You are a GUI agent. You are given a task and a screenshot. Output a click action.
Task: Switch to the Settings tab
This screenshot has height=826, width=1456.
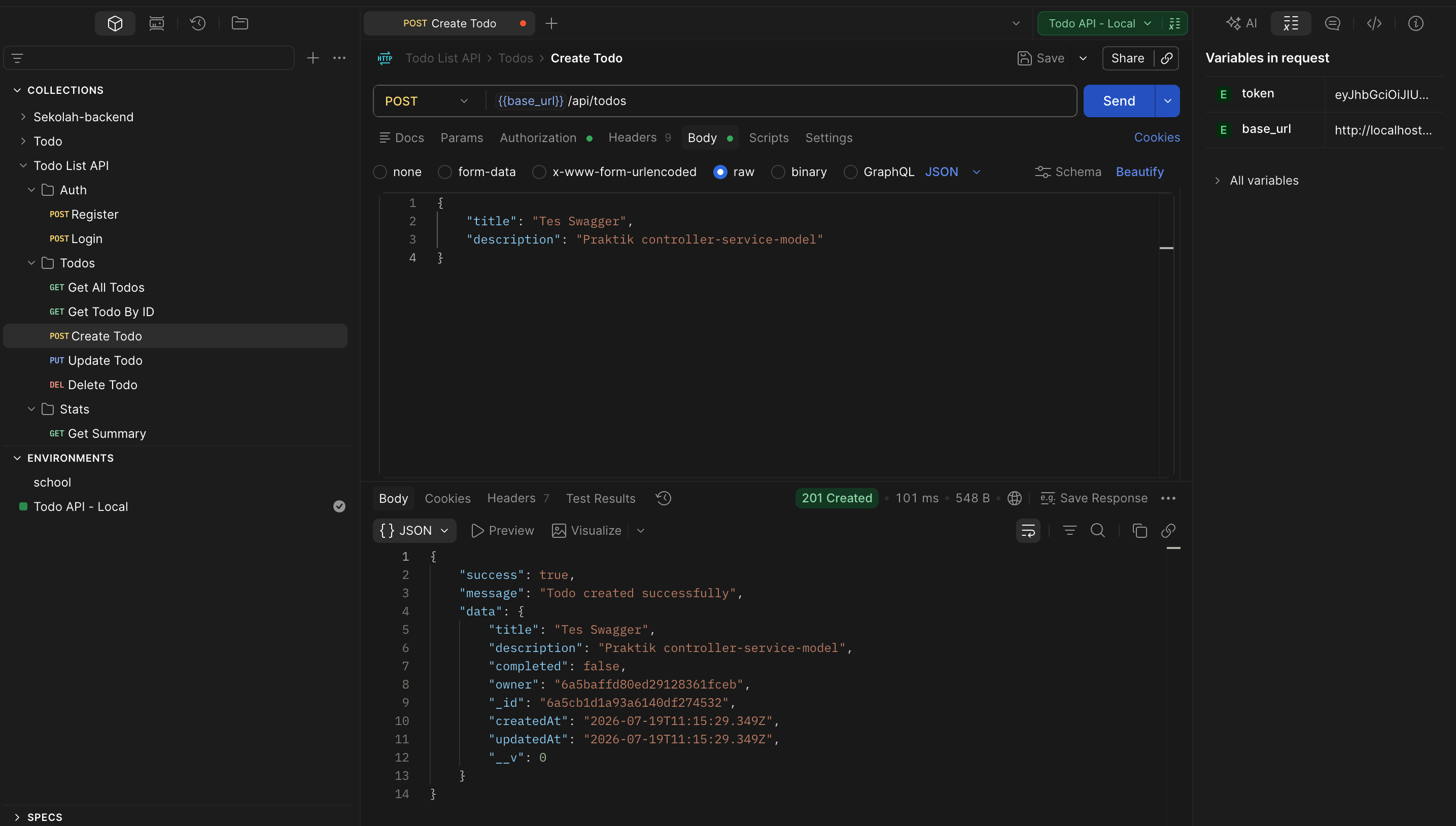[x=828, y=138]
